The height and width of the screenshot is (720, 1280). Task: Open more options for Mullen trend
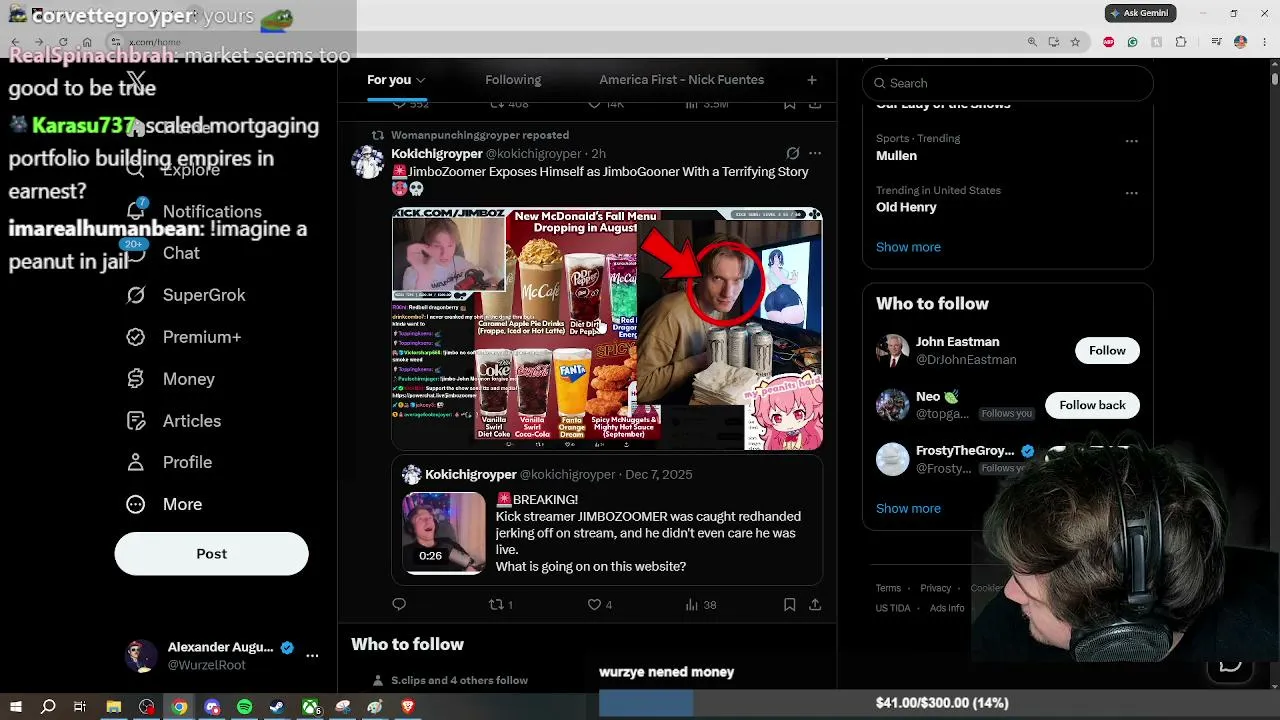click(1132, 141)
